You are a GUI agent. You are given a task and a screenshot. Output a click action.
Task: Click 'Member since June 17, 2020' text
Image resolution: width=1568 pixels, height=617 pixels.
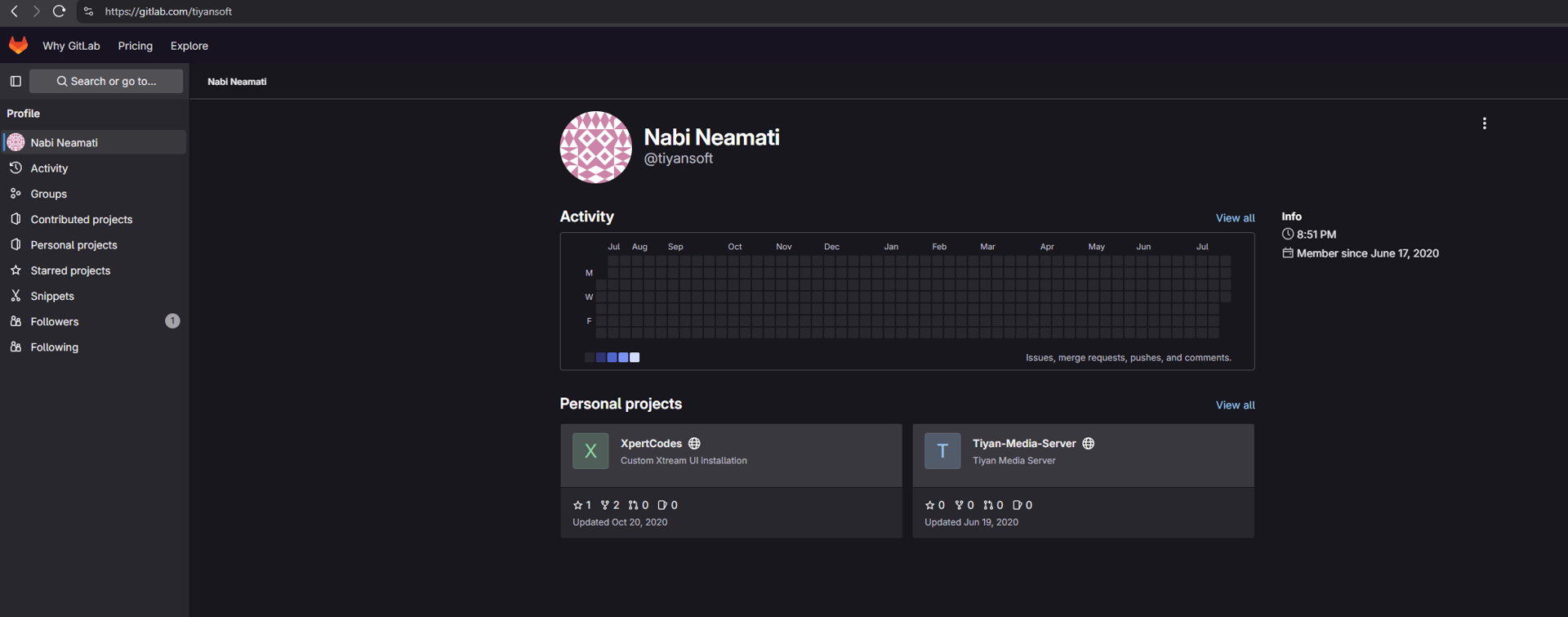pos(1368,253)
